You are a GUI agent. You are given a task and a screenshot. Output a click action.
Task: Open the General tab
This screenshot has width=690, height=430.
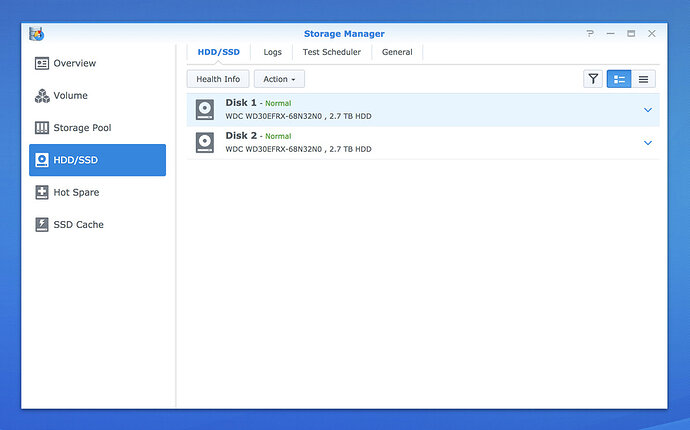[x=397, y=52]
